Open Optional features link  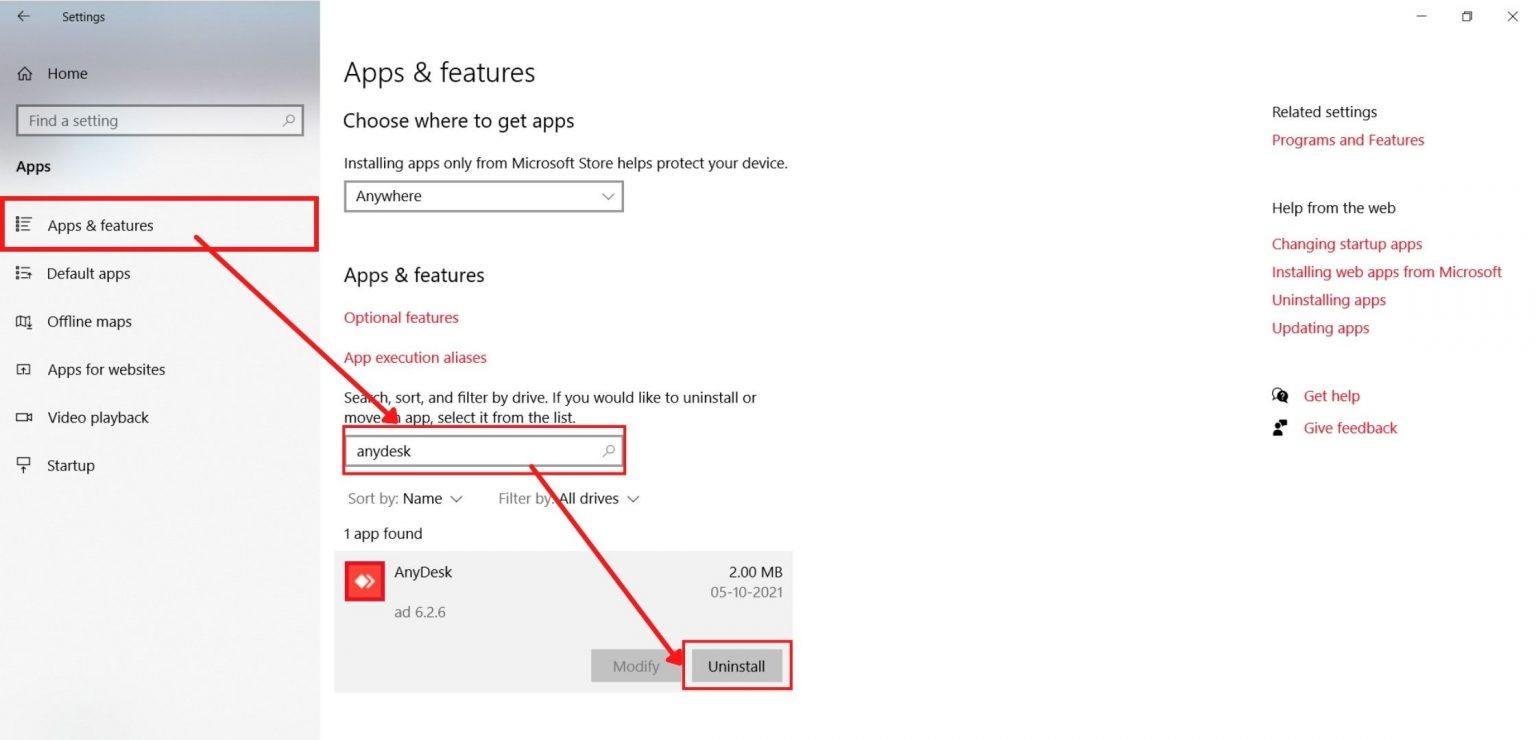coord(401,317)
